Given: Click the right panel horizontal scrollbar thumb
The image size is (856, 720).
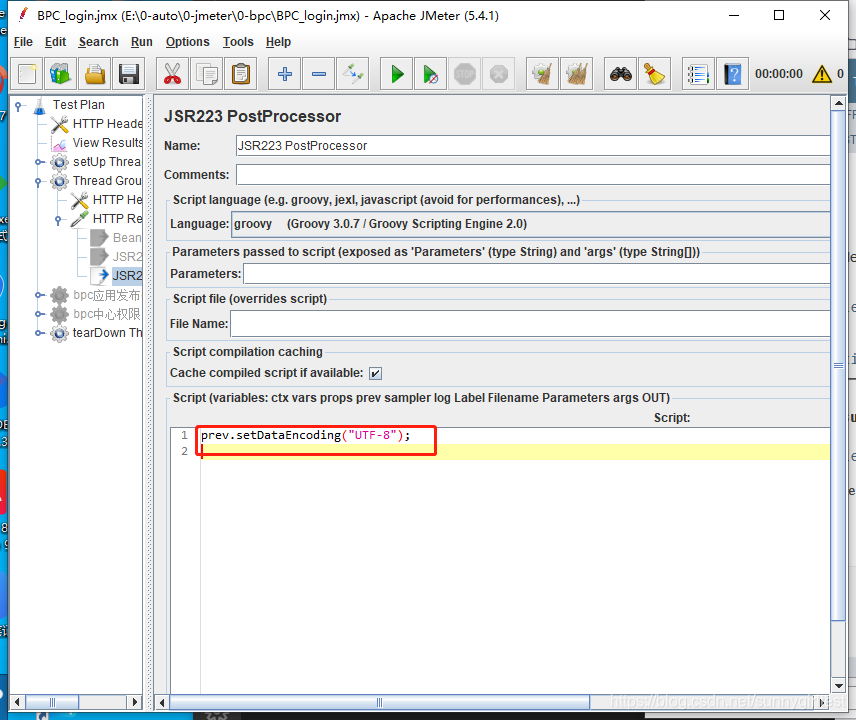Looking at the screenshot, I should (x=379, y=703).
